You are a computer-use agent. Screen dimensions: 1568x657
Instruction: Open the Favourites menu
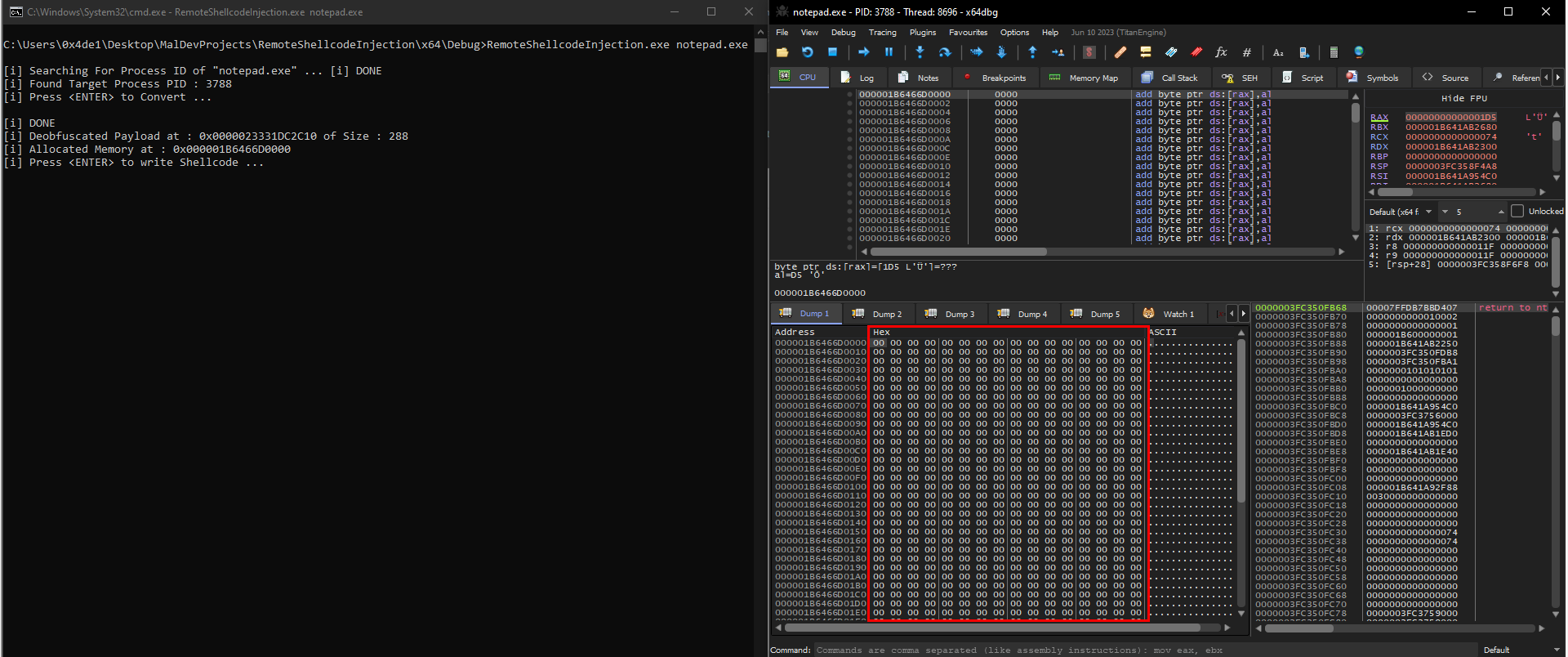[968, 33]
